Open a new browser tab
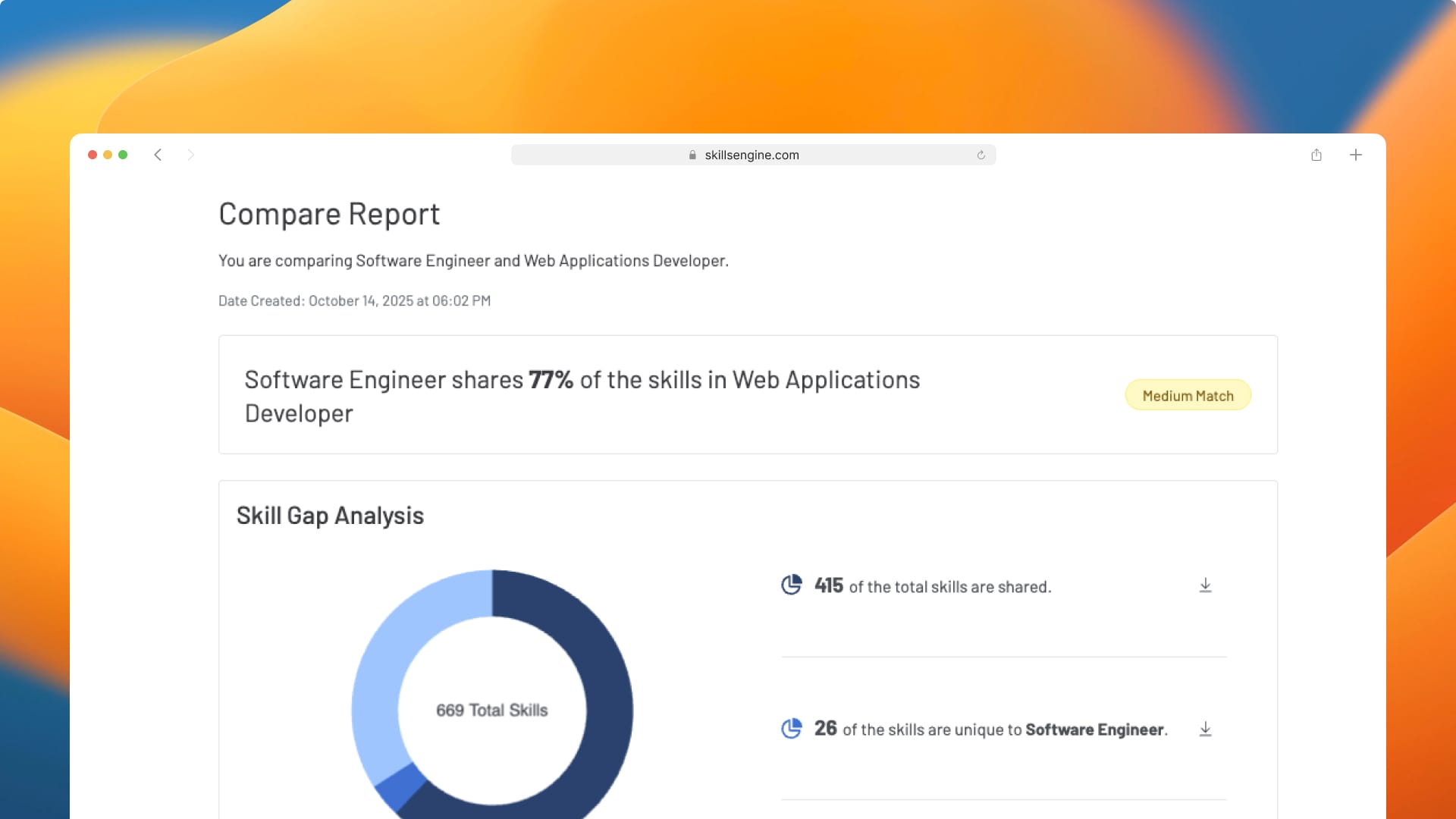Screen dimensions: 1456x819 click(1356, 155)
